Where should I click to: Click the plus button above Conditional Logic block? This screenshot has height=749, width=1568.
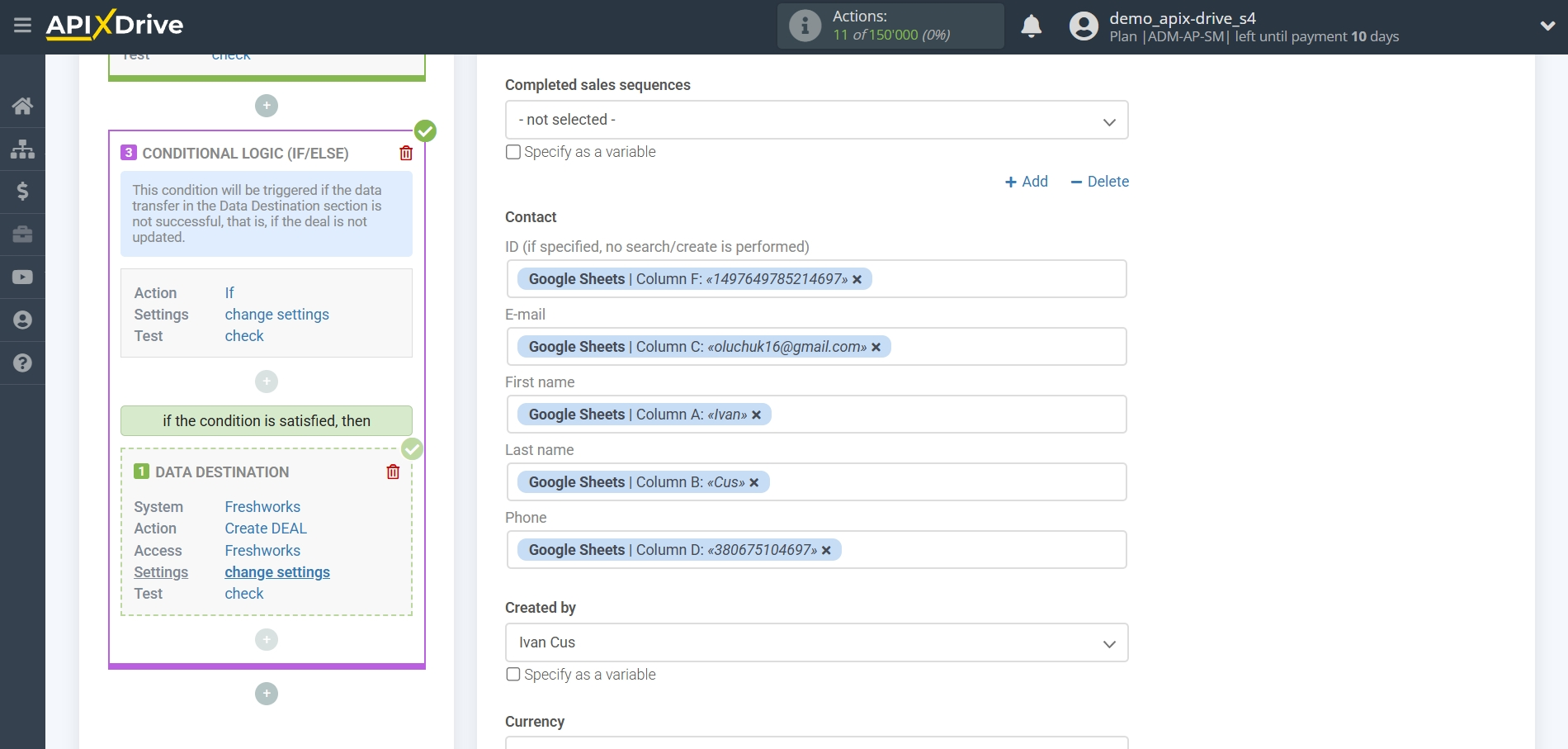[267, 106]
